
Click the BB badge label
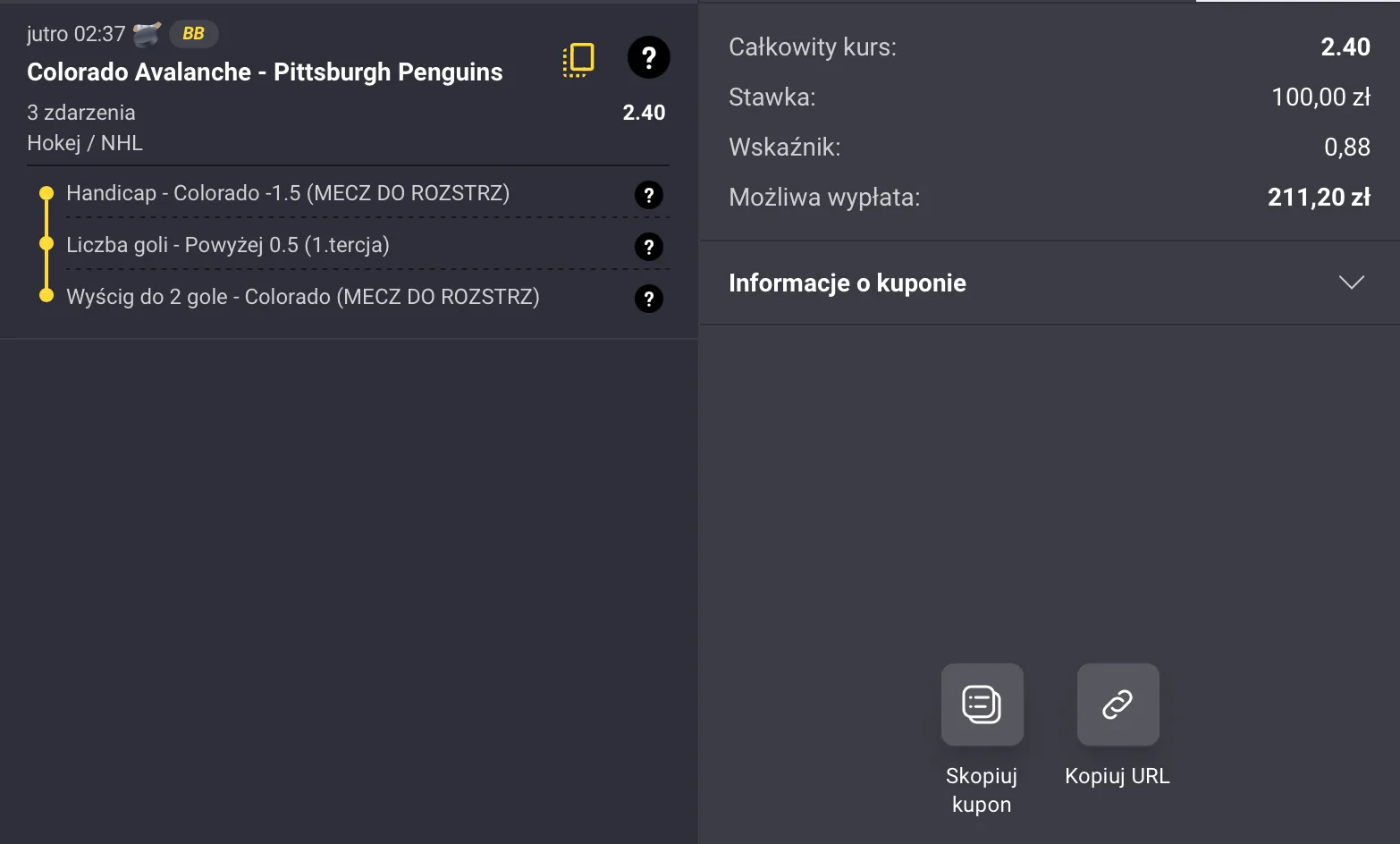pos(193,34)
